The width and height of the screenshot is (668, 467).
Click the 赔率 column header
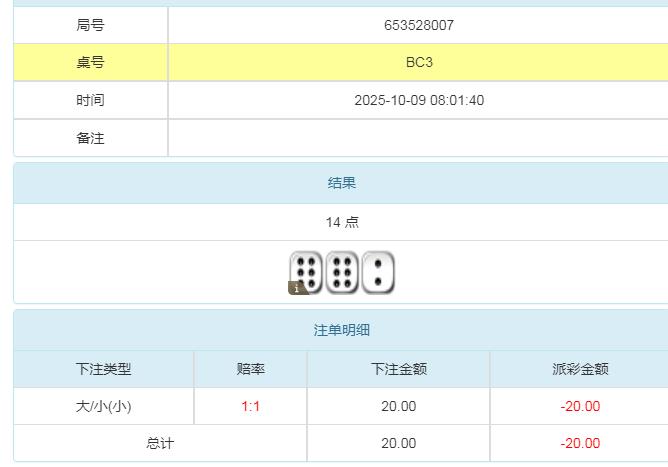[250, 369]
